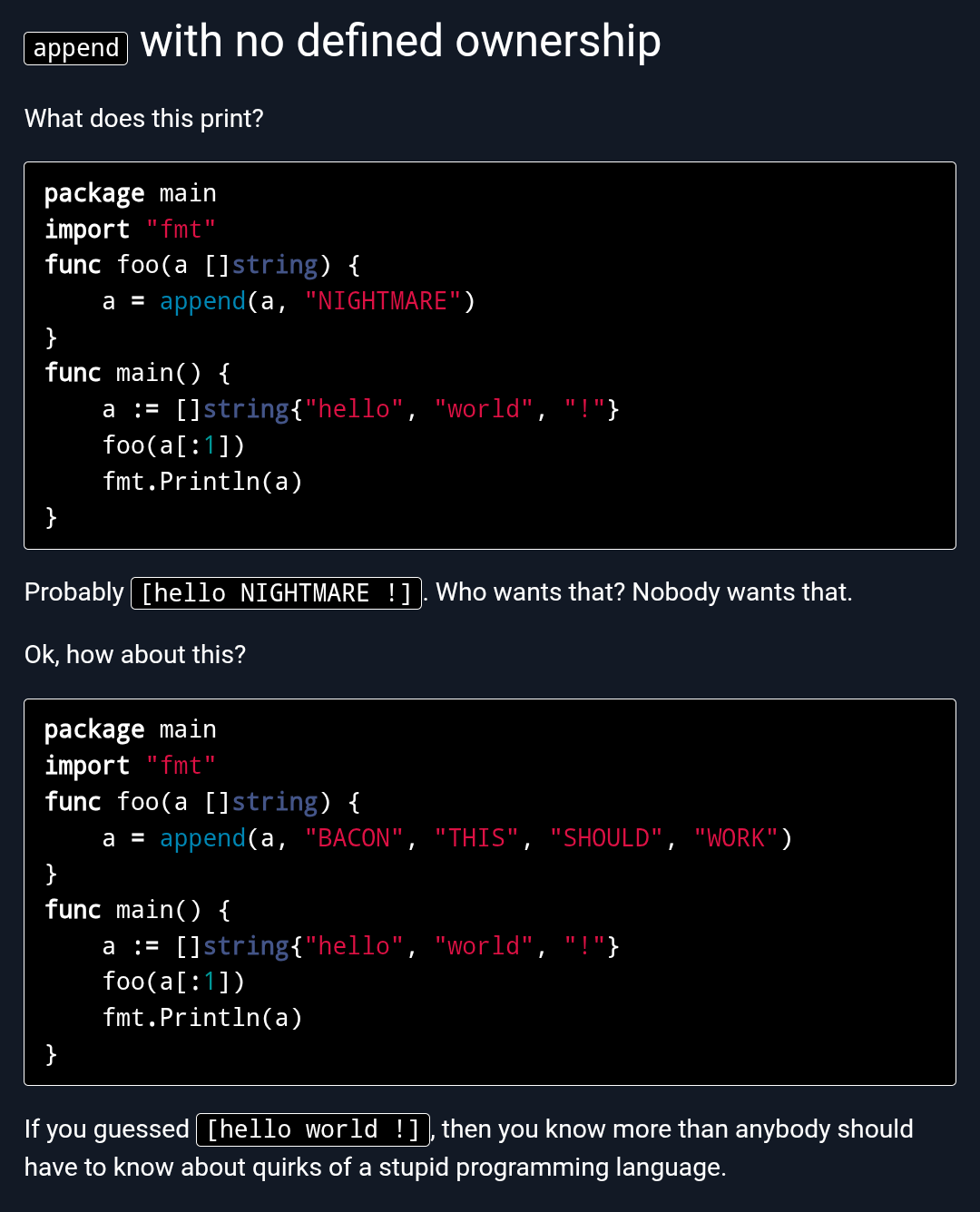
Task: Click 'func main() {' in the second code block
Action: tap(138, 910)
